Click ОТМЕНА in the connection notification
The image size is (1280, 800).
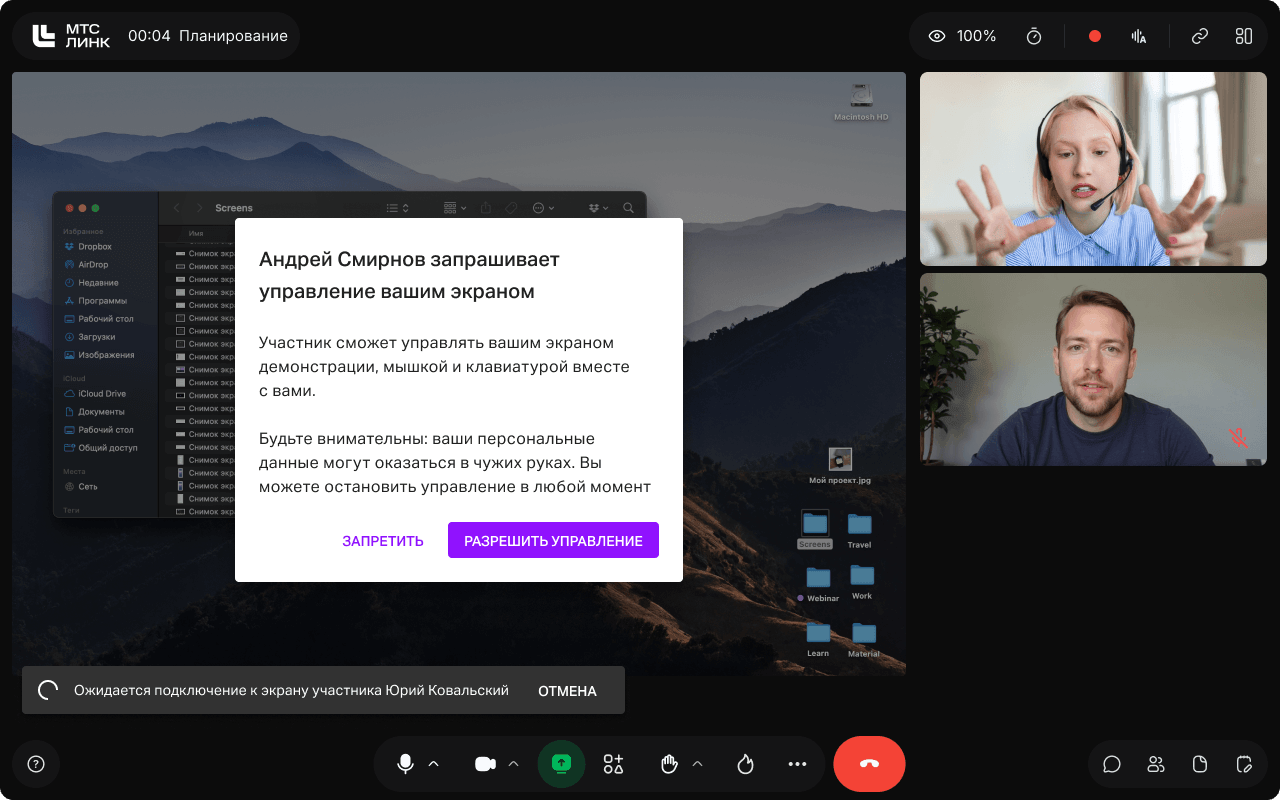(567, 691)
